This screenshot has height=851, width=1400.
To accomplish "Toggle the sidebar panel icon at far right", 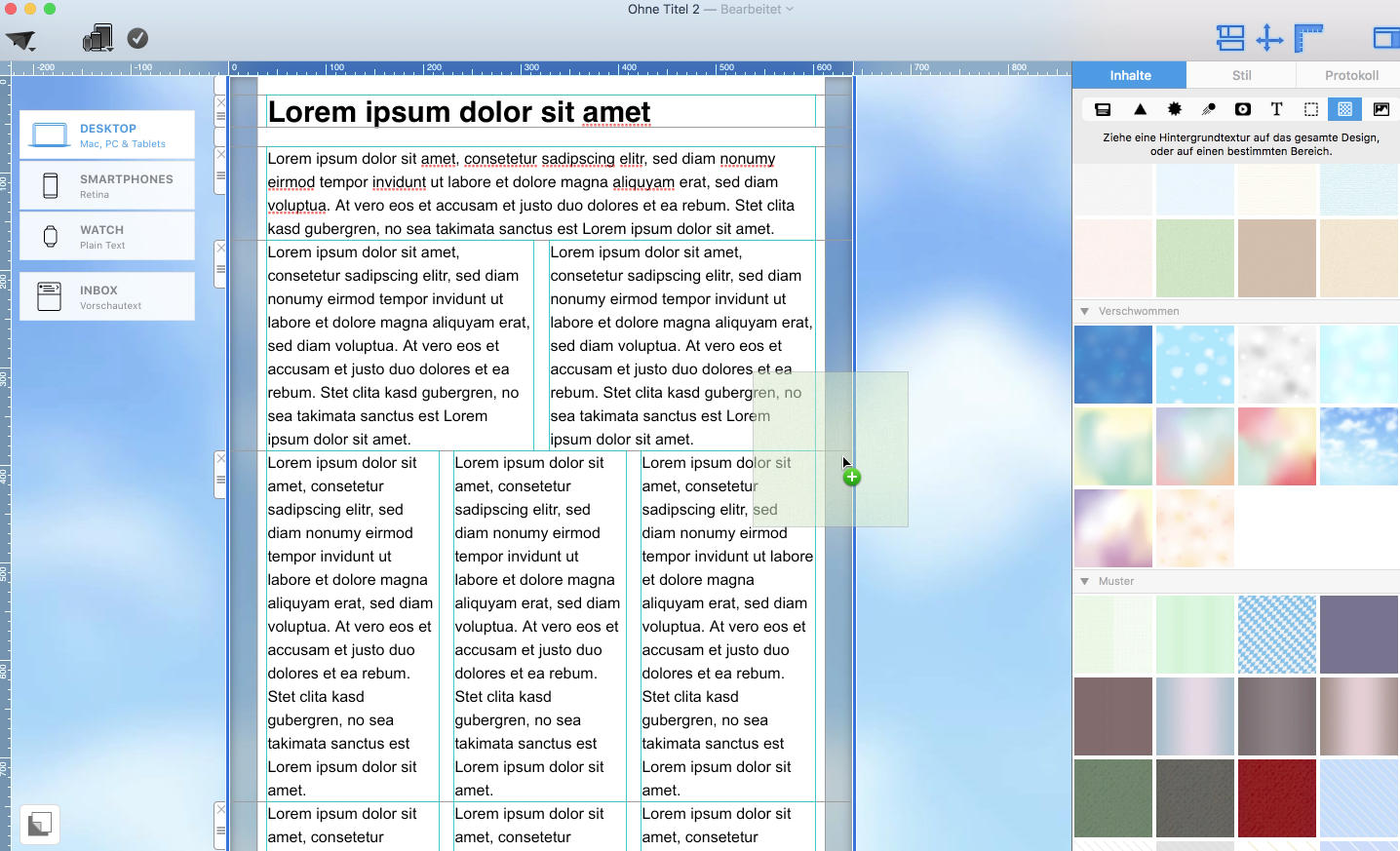I will click(1386, 38).
